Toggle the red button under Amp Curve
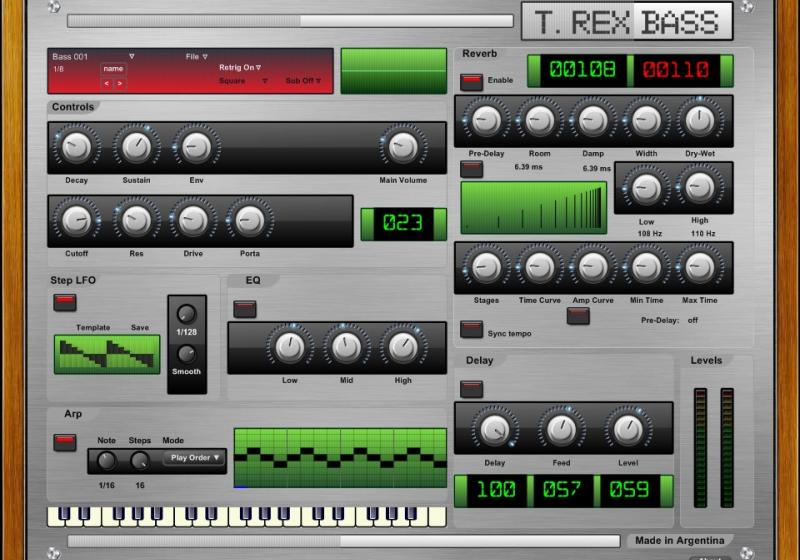Image resolution: width=800 pixels, height=560 pixels. tap(578, 316)
